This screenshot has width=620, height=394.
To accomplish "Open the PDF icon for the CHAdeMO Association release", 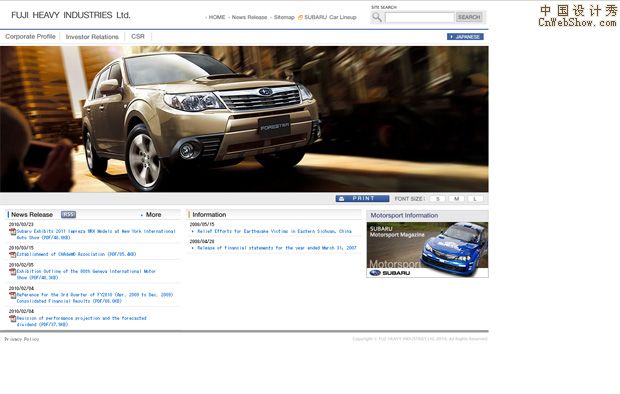I will click(x=13, y=255).
